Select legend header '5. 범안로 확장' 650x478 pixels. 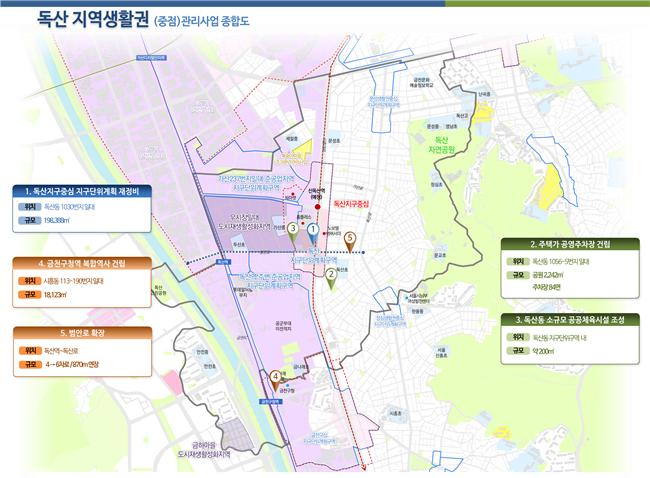[82, 333]
